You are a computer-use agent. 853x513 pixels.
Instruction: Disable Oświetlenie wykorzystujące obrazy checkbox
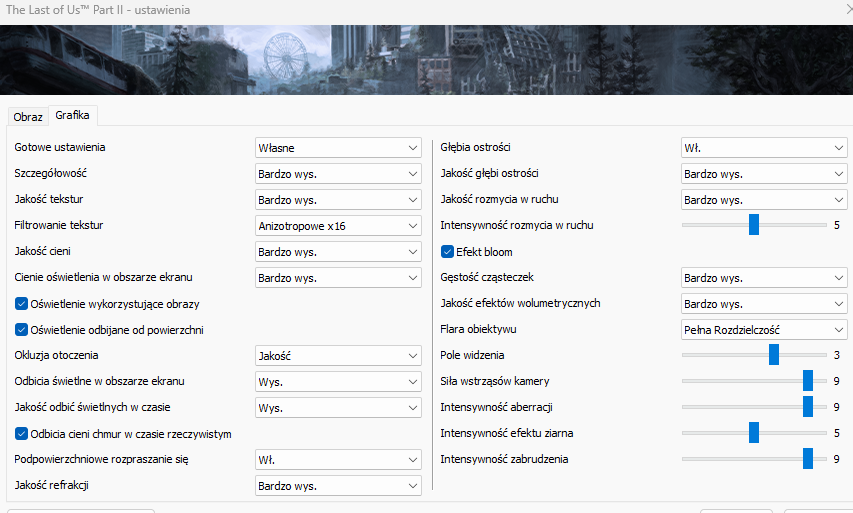(x=22, y=303)
